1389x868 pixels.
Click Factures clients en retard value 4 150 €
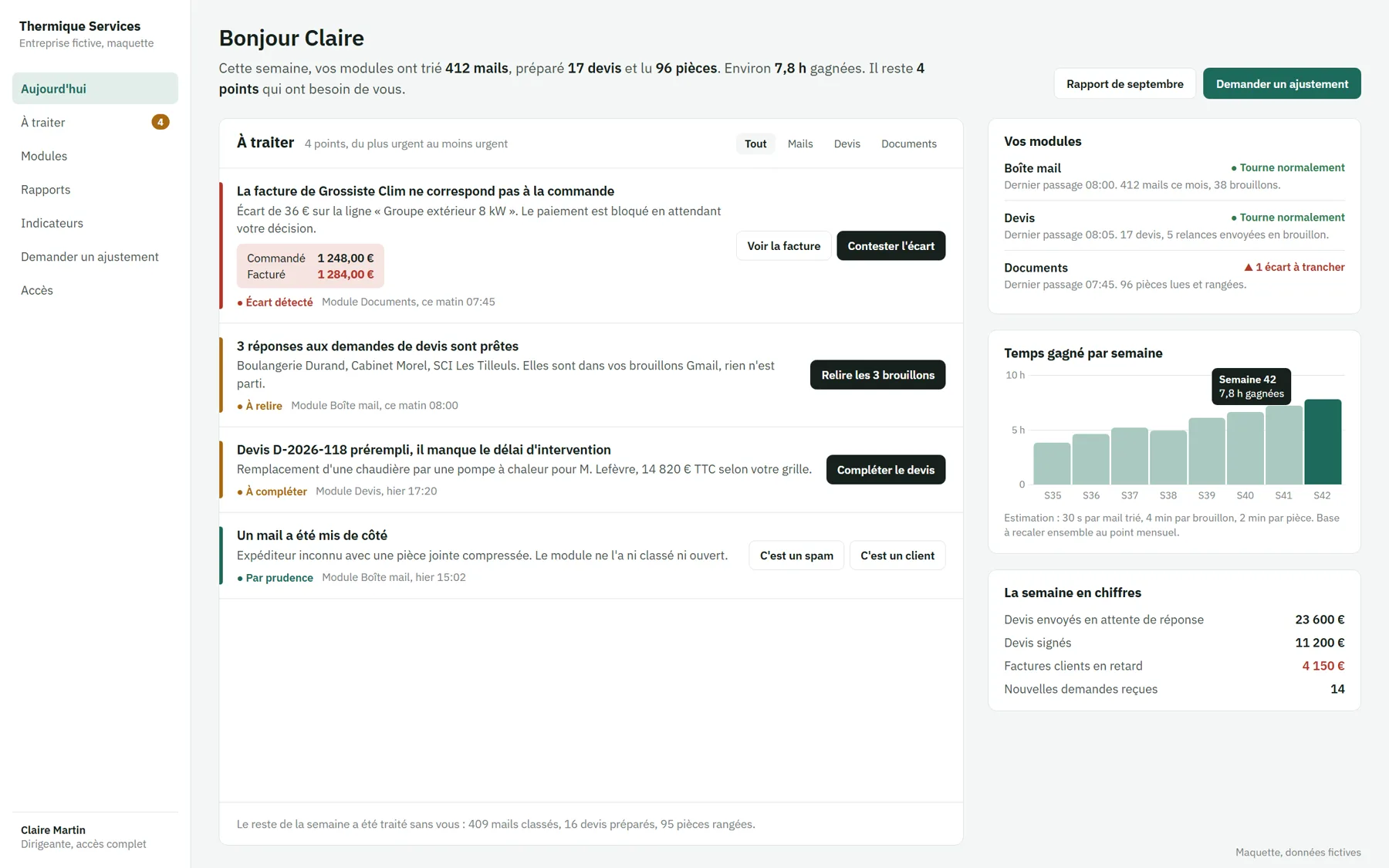[1323, 666]
